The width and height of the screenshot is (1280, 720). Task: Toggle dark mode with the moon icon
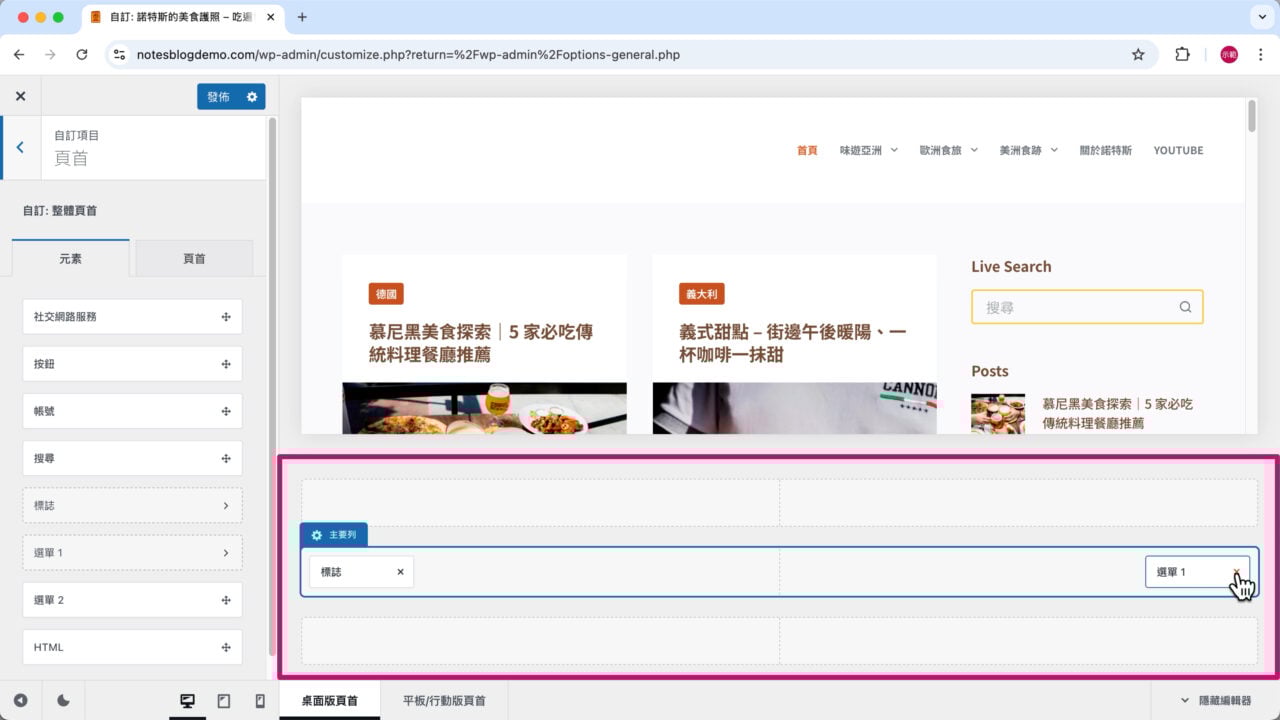pyautogui.click(x=64, y=701)
